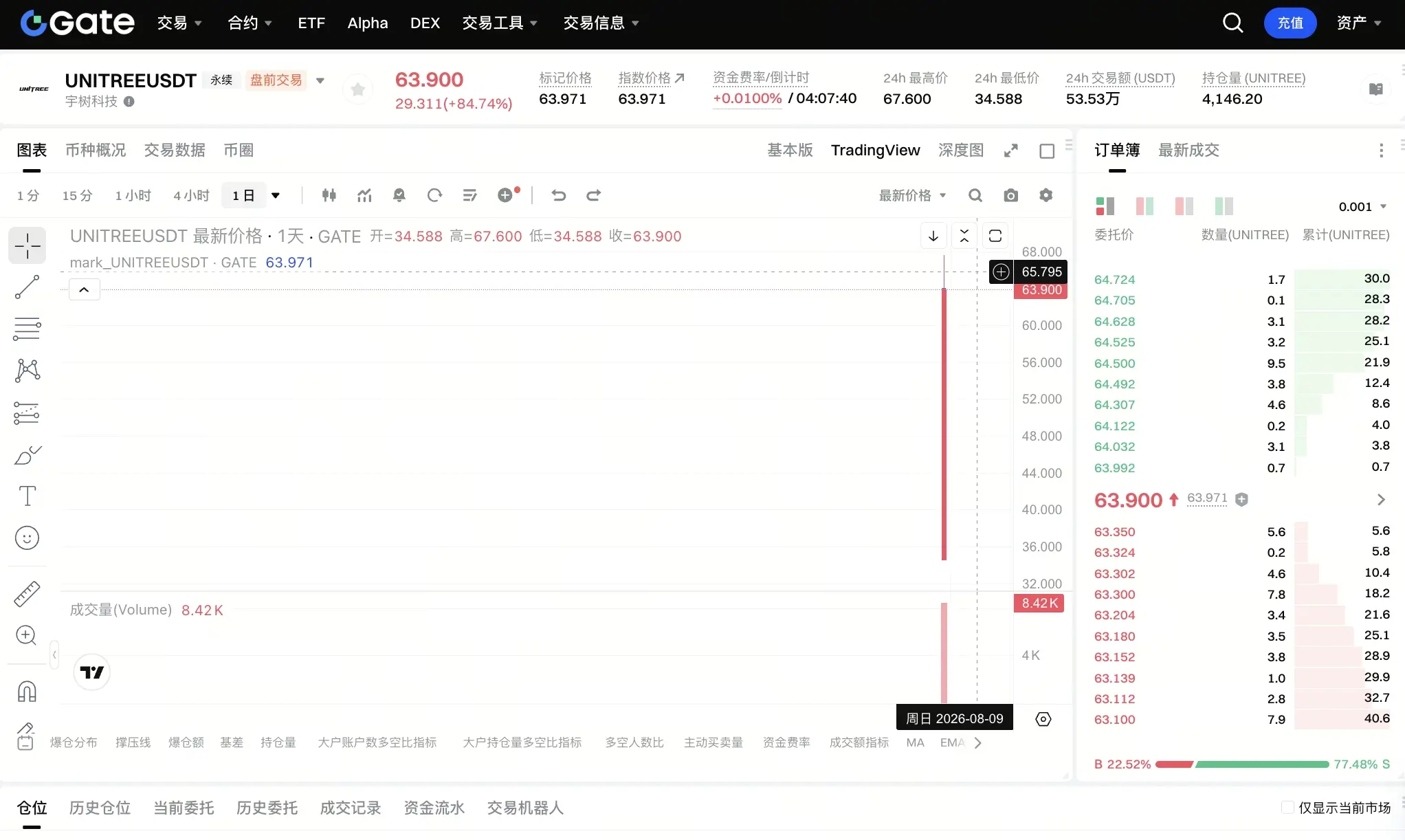Viewport: 1405px width, 840px height.
Task: Take a chart snapshot with camera icon
Action: tap(1010, 195)
